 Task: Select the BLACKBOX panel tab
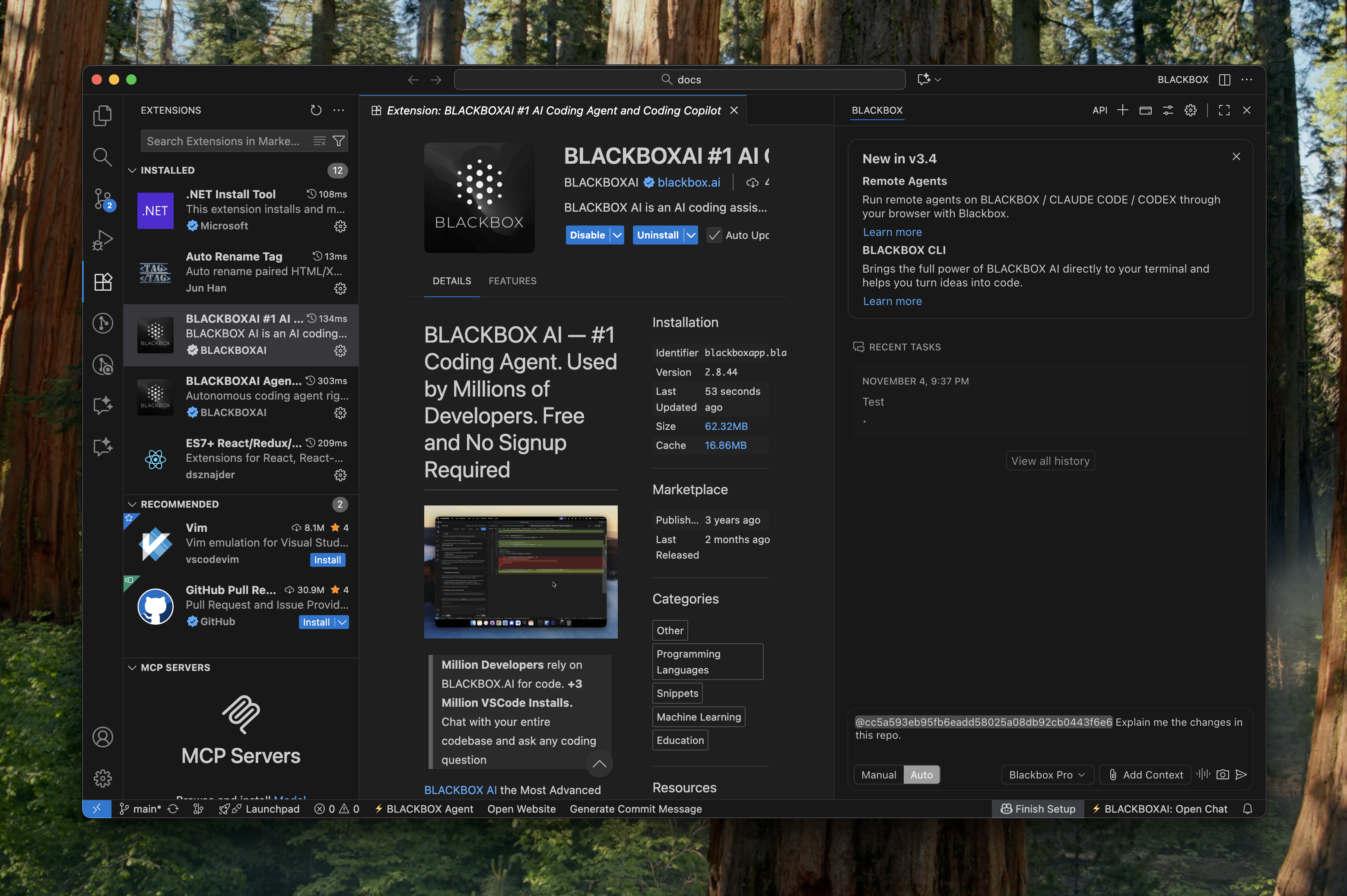[x=877, y=110]
